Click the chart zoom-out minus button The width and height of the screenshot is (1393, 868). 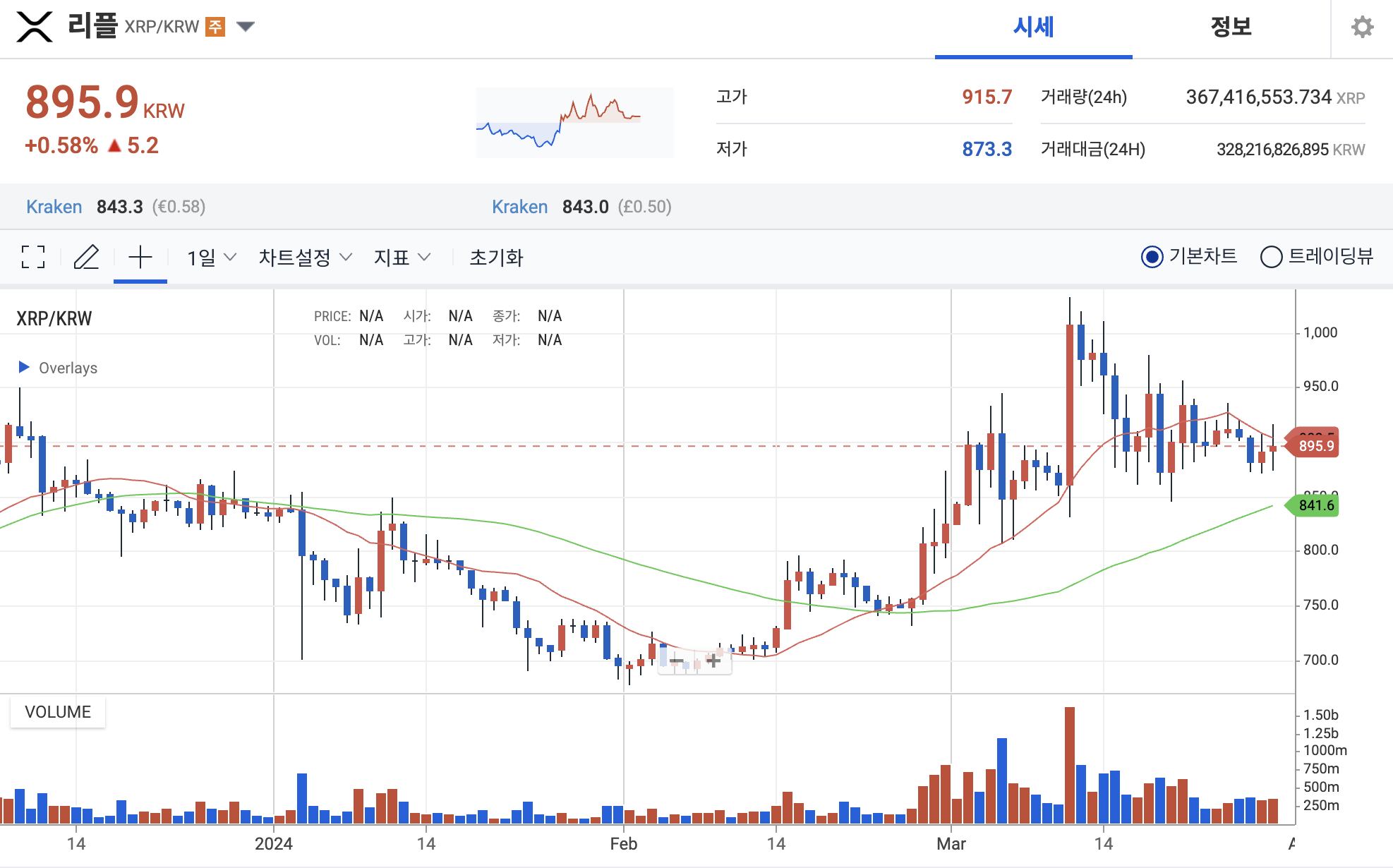(x=676, y=661)
